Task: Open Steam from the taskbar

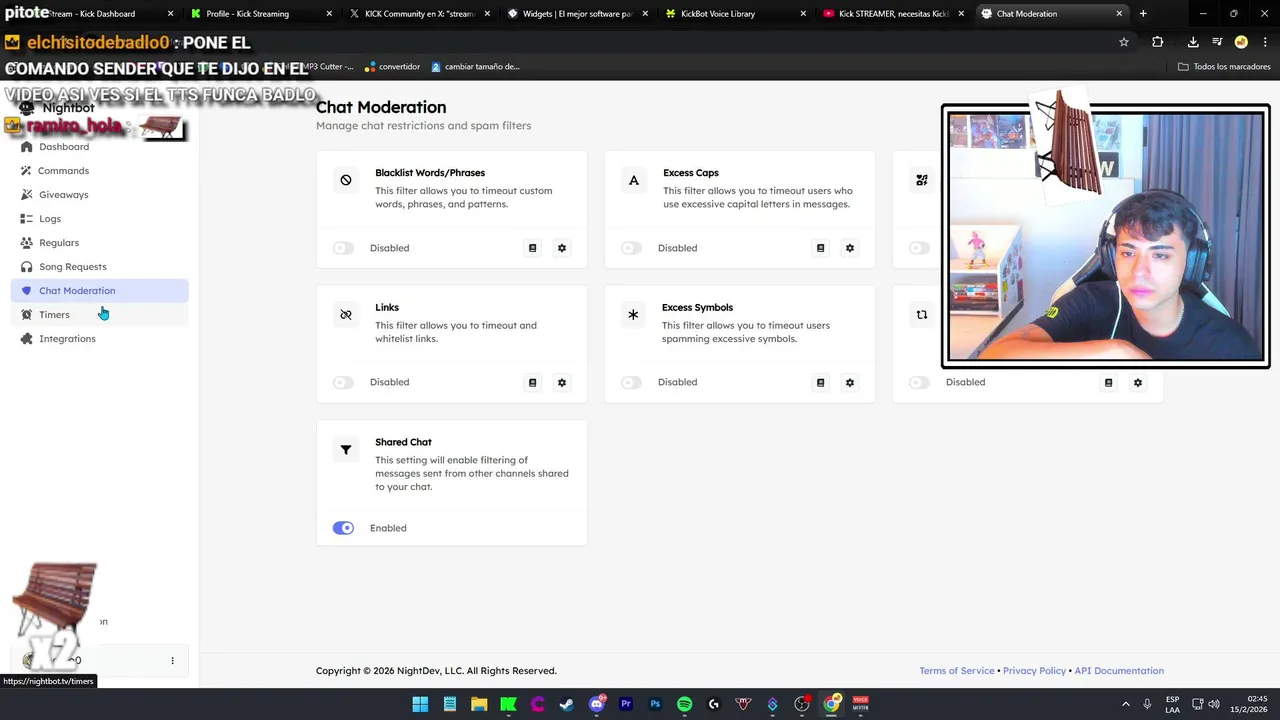Action: click(567, 704)
